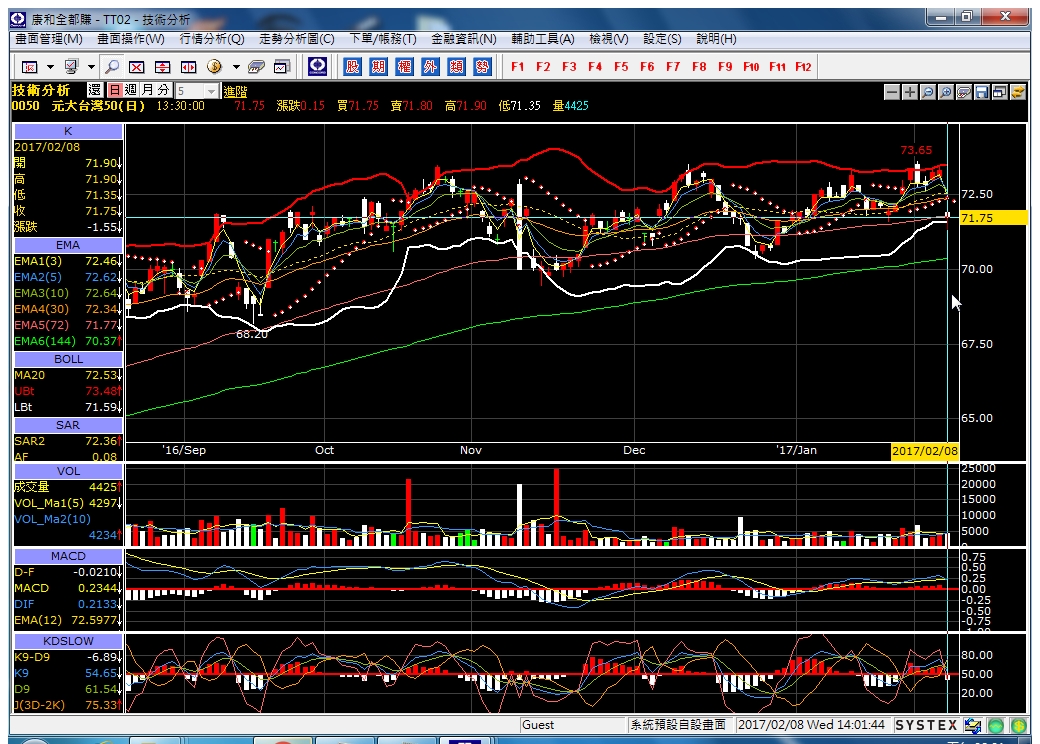Switch chart period to 月 (monthly)
This screenshot has width=1040, height=744.
147,90
